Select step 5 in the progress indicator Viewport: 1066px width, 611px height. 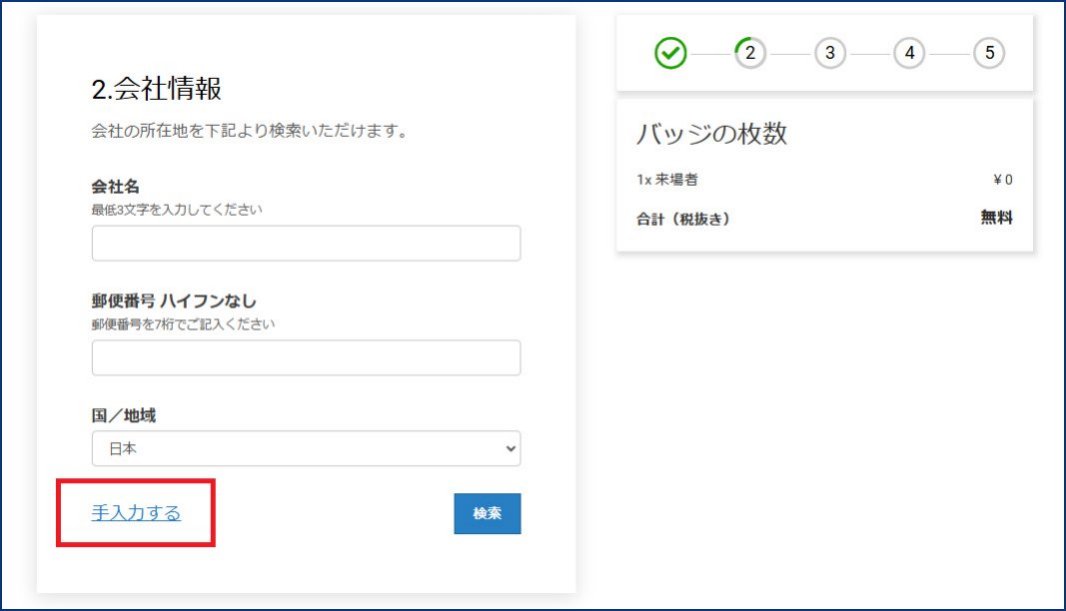click(989, 53)
